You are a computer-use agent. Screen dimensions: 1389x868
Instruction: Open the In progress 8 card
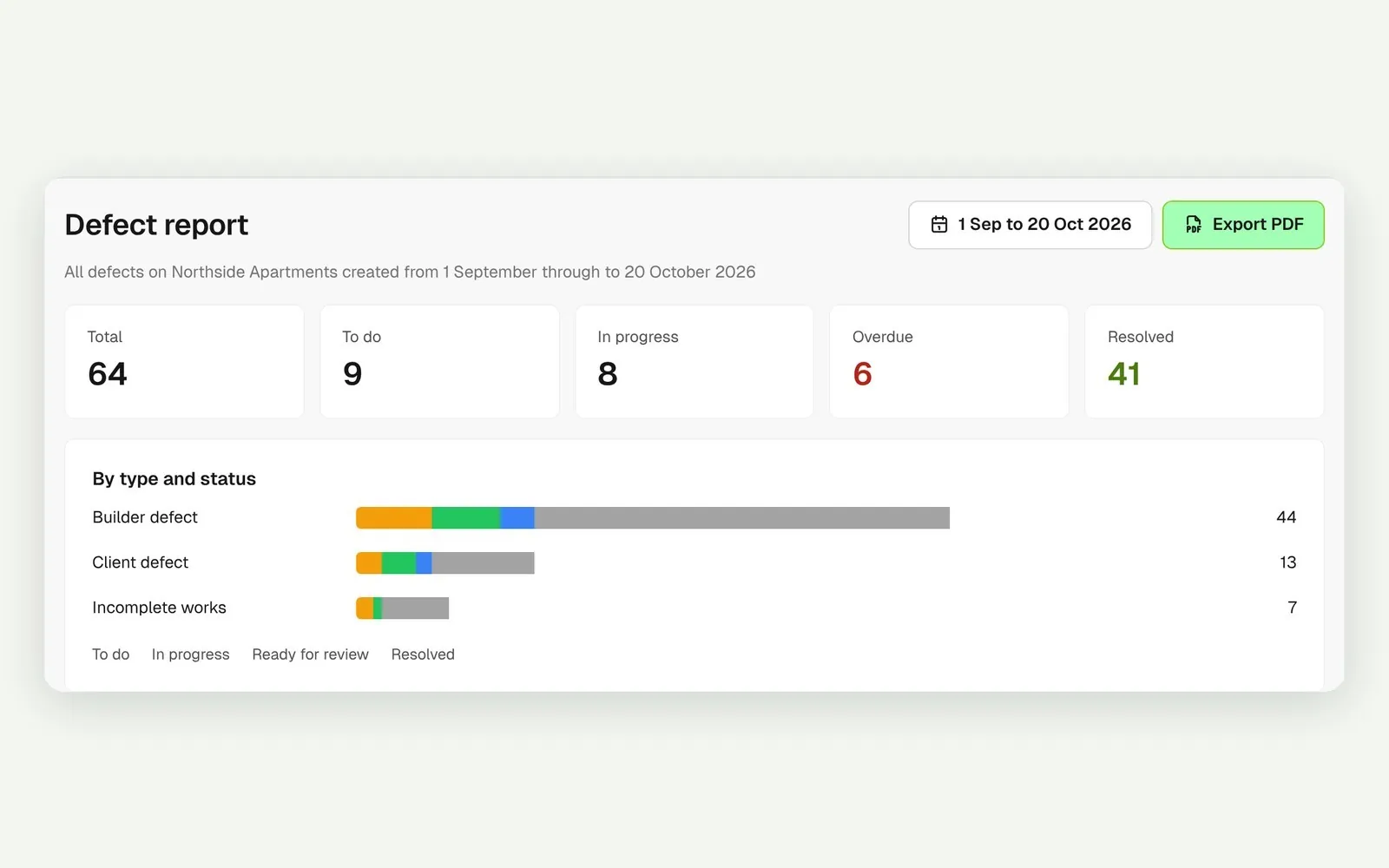click(x=694, y=362)
